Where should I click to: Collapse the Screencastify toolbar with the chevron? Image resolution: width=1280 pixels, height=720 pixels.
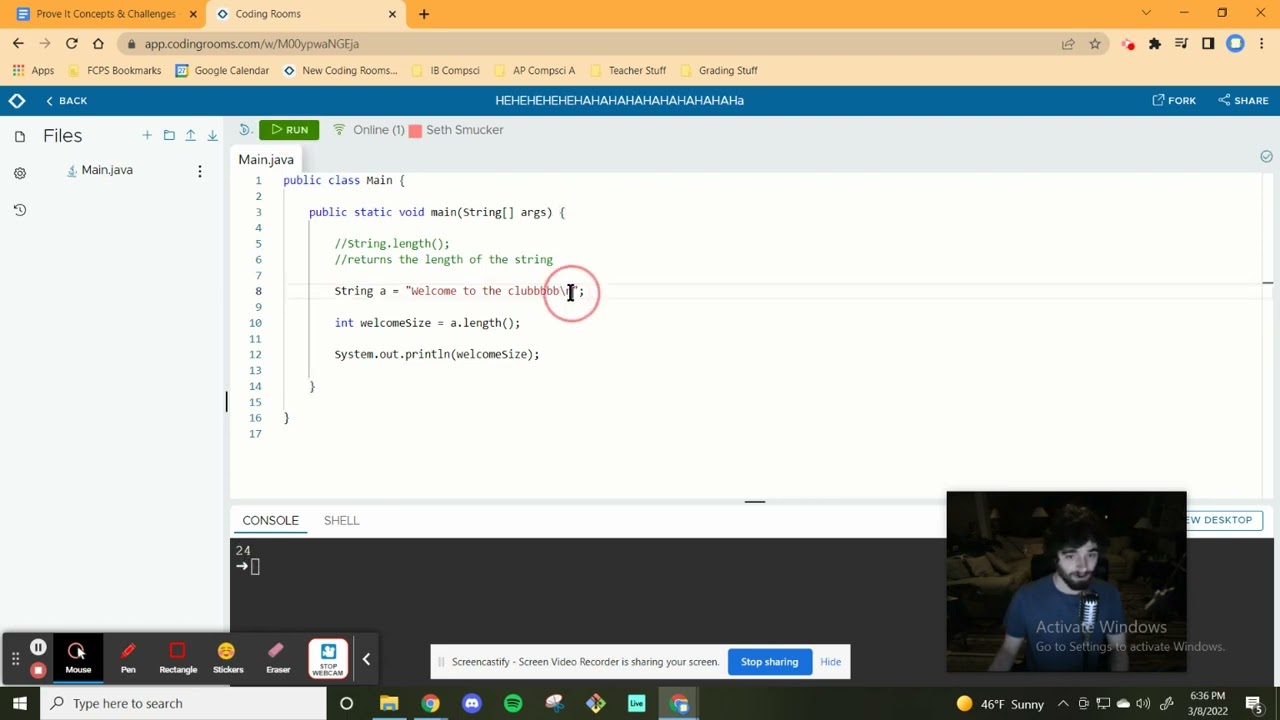coord(366,659)
